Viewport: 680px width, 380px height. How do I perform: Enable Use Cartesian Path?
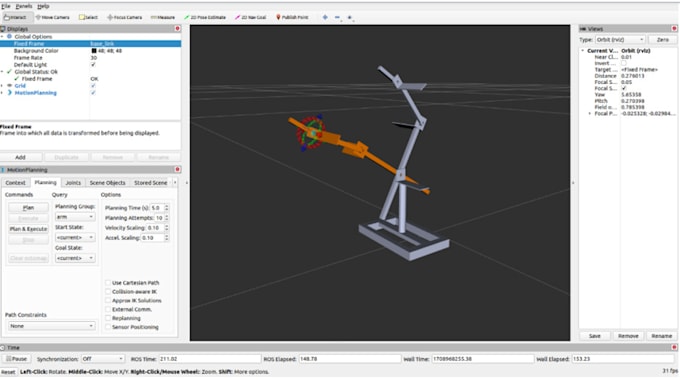tap(108, 283)
